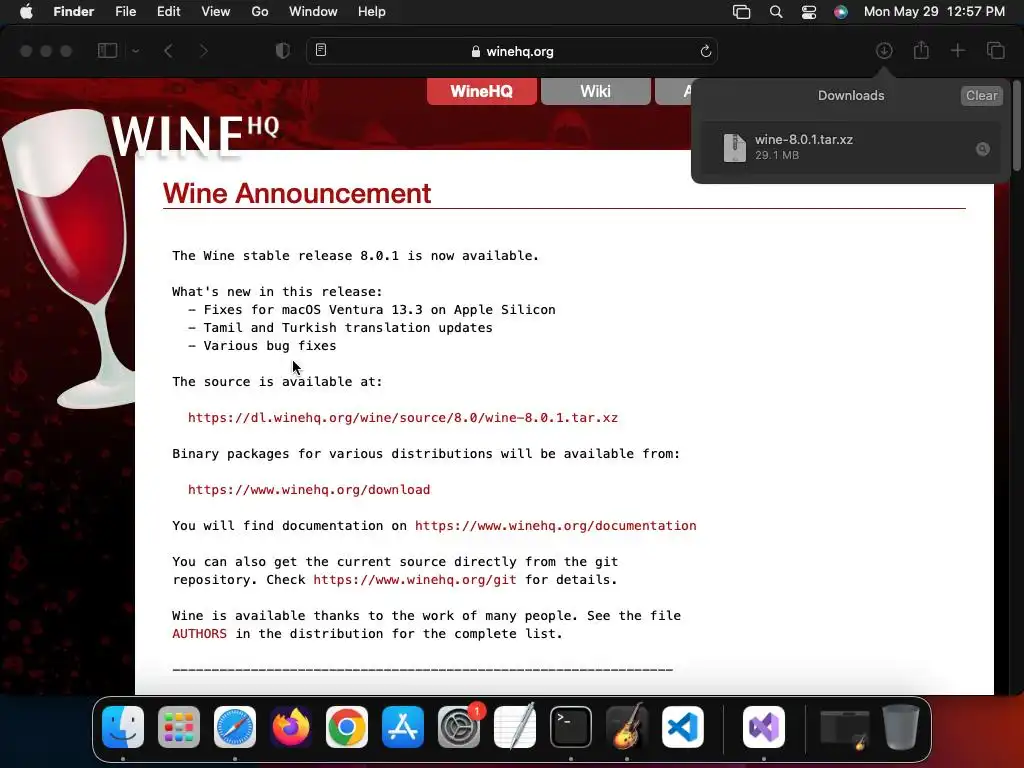
Task: Clear the Downloads list
Action: click(981, 95)
